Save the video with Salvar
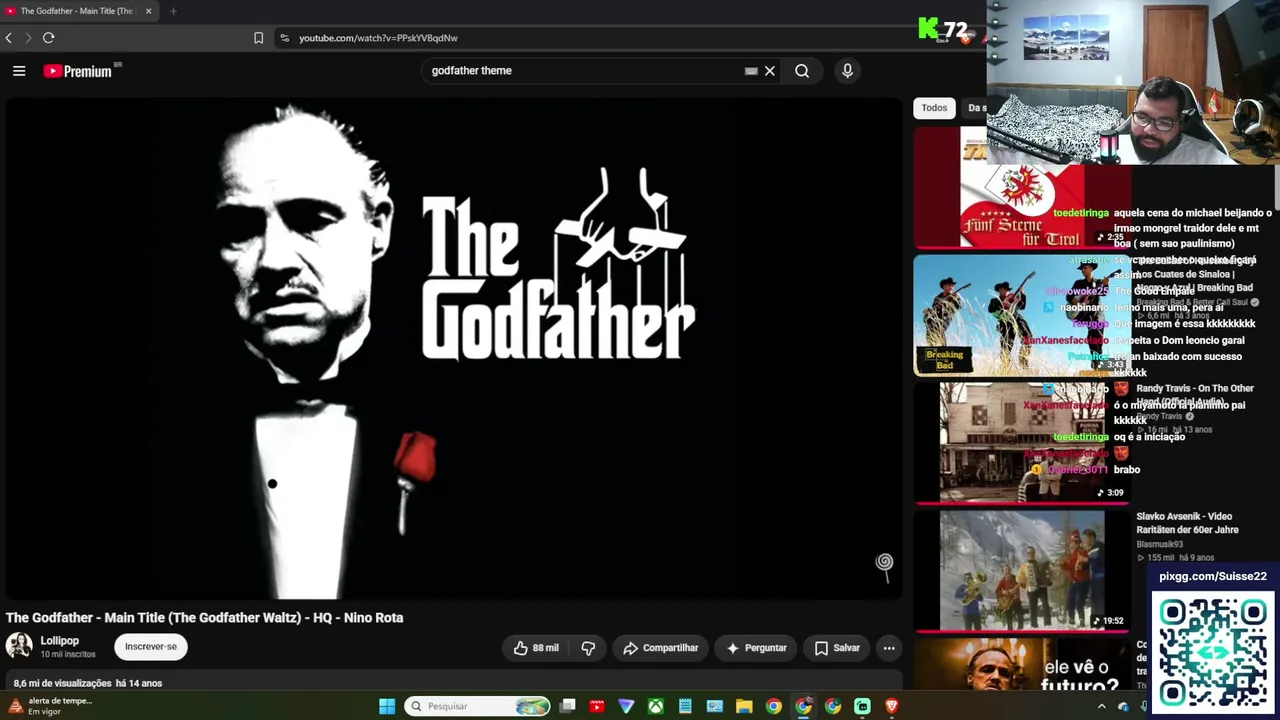1280x720 pixels. [x=837, y=648]
